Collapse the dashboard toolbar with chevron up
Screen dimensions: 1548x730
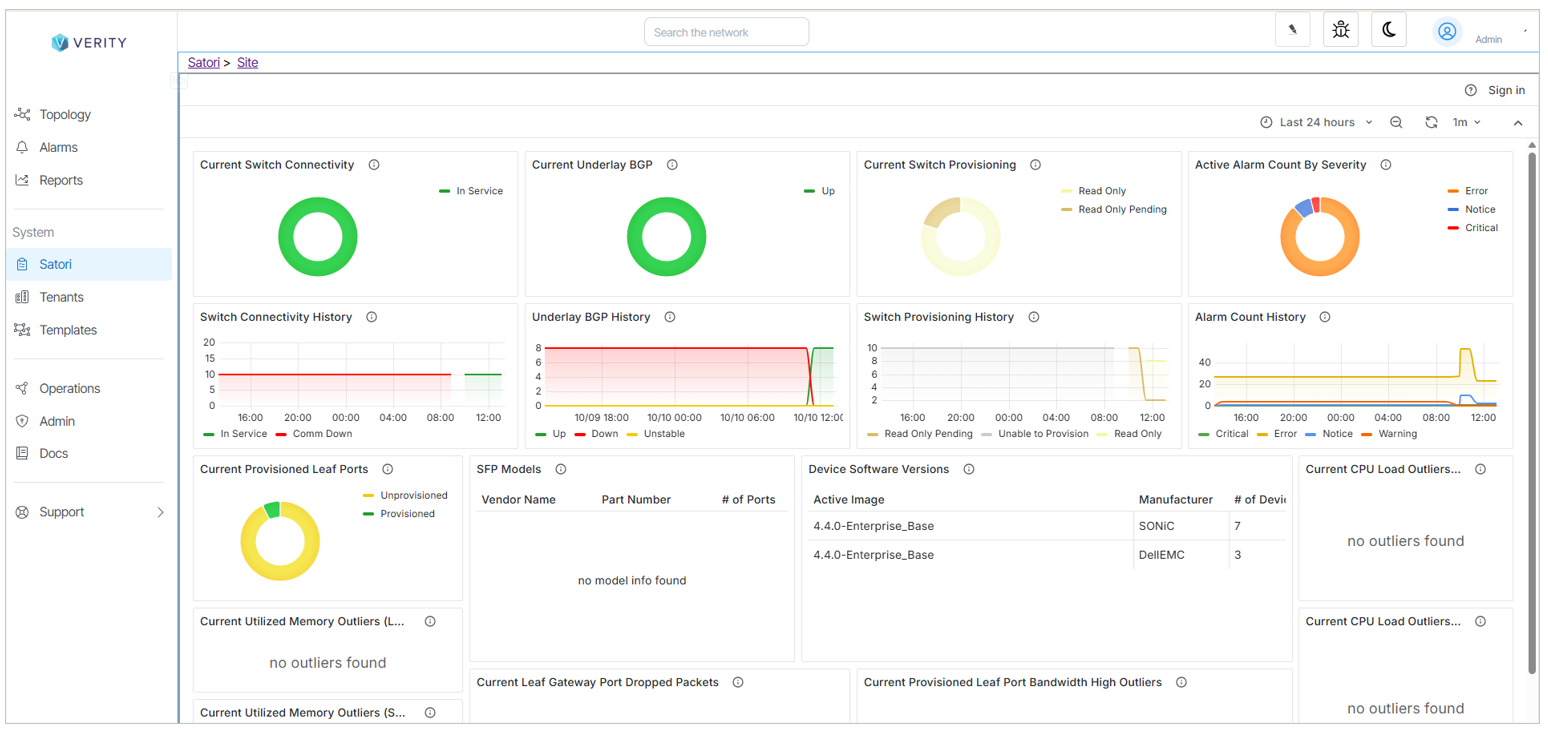click(x=1517, y=123)
